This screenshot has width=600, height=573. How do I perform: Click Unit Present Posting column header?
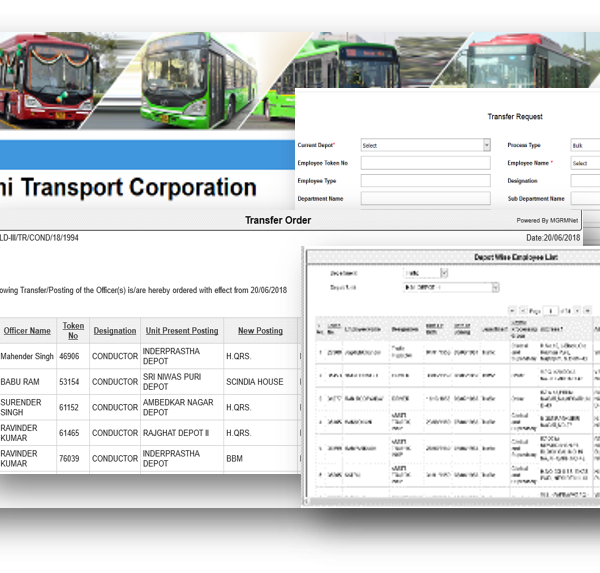pyautogui.click(x=181, y=331)
